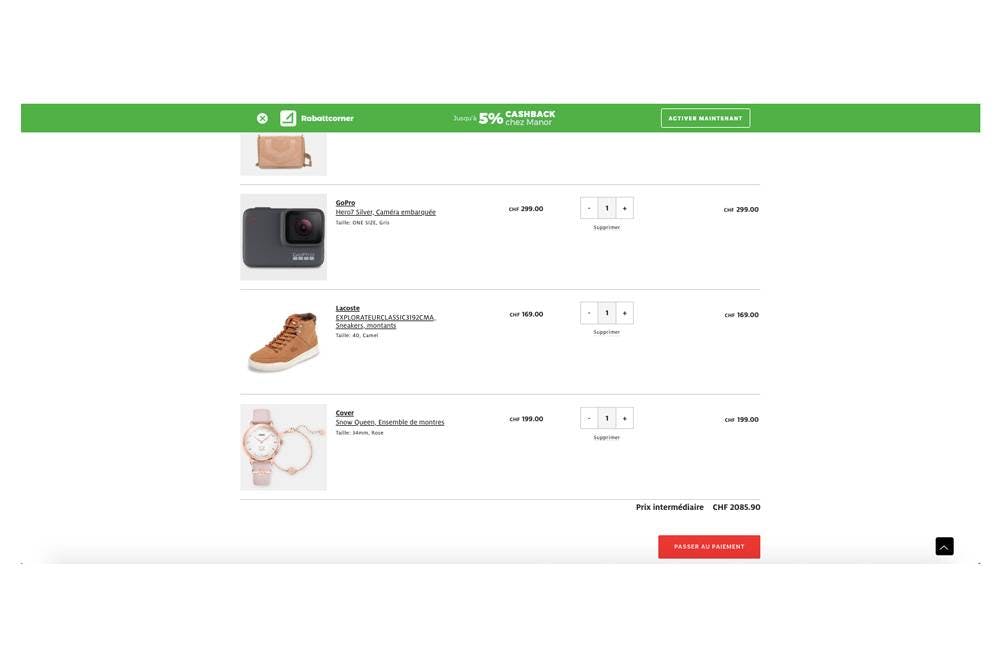Open the Snow Queen watch product link
The width and height of the screenshot is (1000, 667).
tap(390, 422)
